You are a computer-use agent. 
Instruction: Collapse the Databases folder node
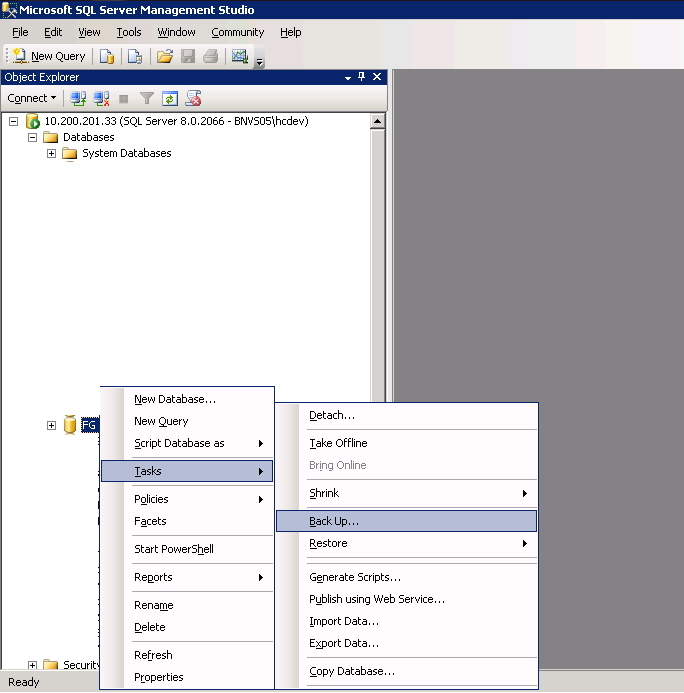tap(32, 137)
